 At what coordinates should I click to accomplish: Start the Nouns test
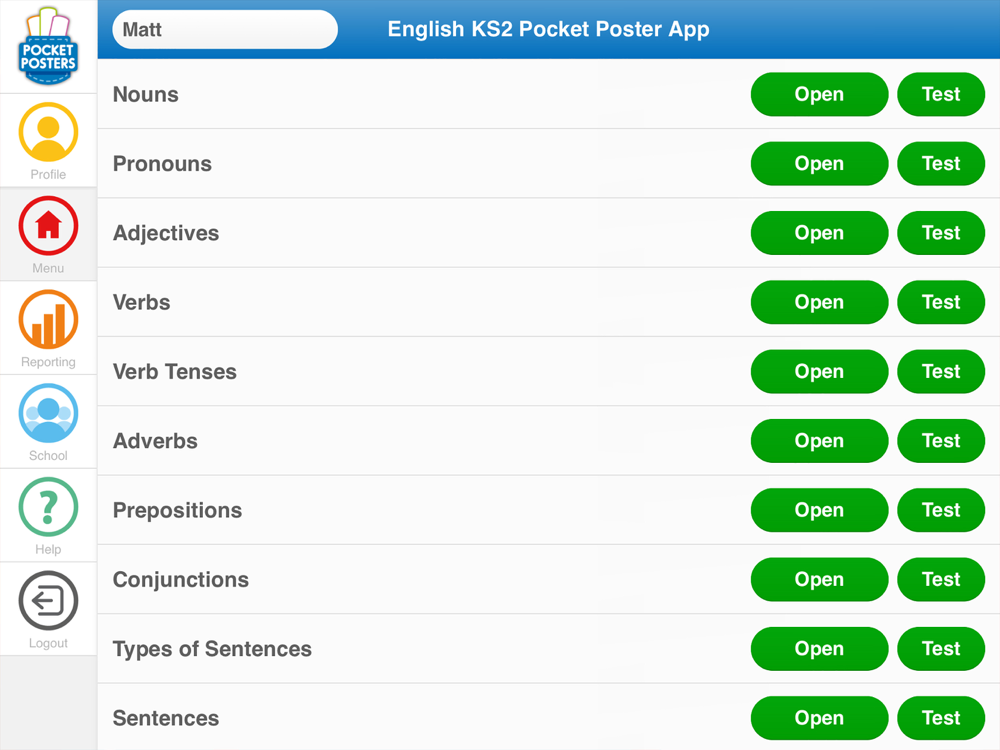(x=941, y=94)
